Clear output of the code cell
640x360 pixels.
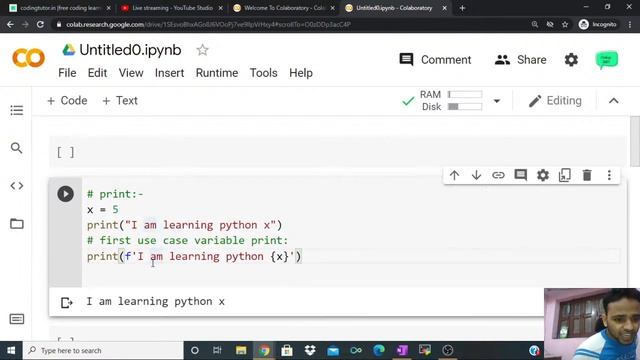(67, 302)
